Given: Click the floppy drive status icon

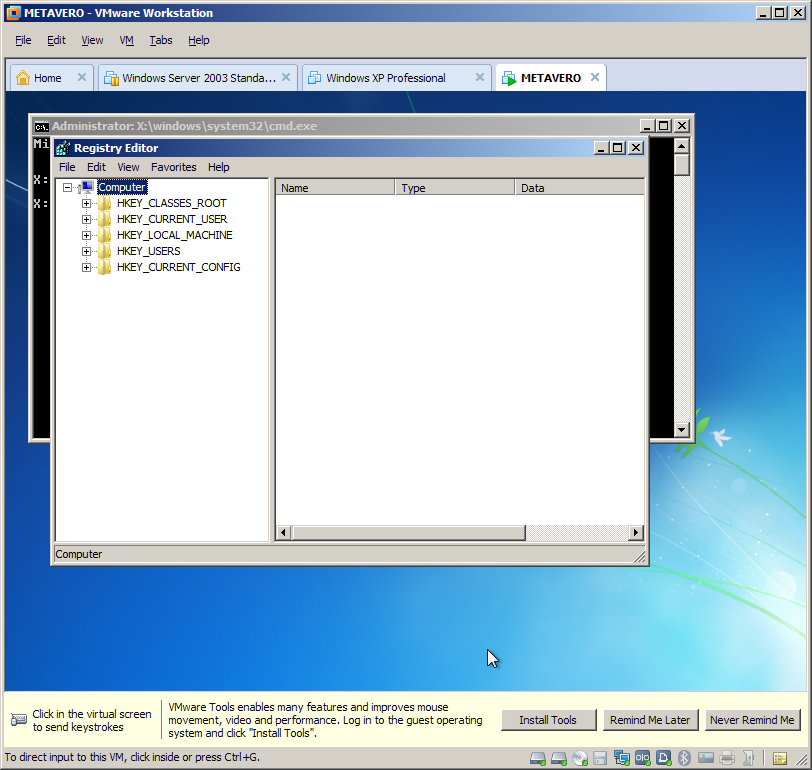Looking at the screenshot, I should 600,758.
